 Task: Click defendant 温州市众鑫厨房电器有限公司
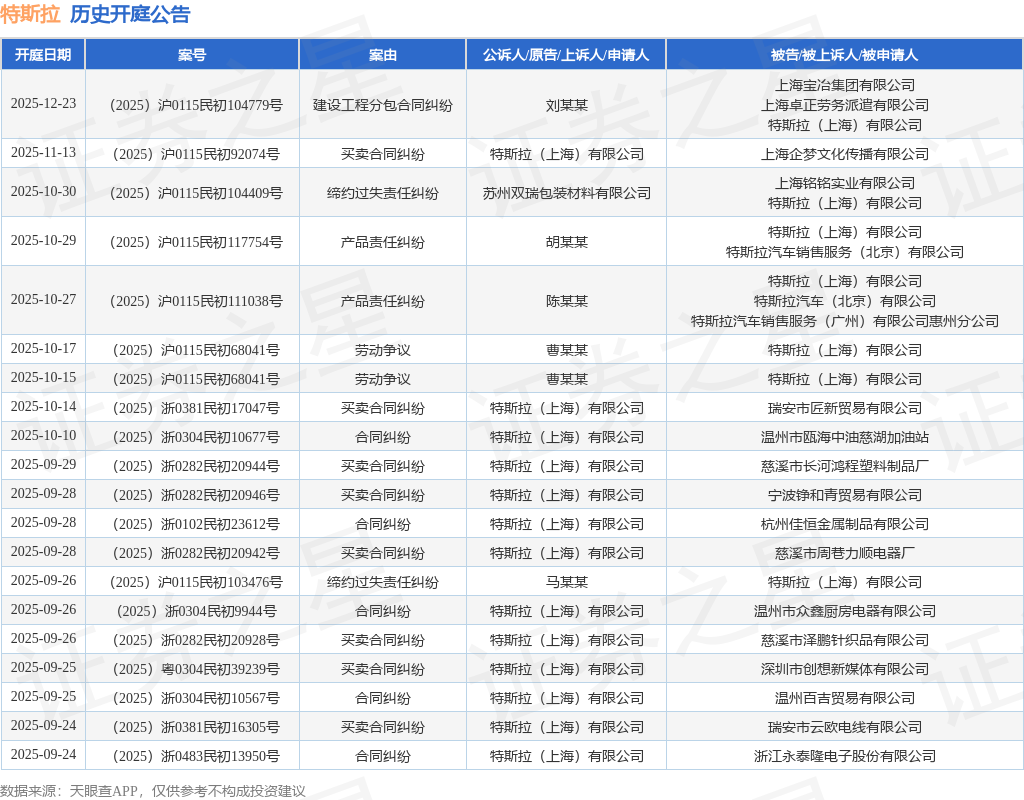(844, 611)
